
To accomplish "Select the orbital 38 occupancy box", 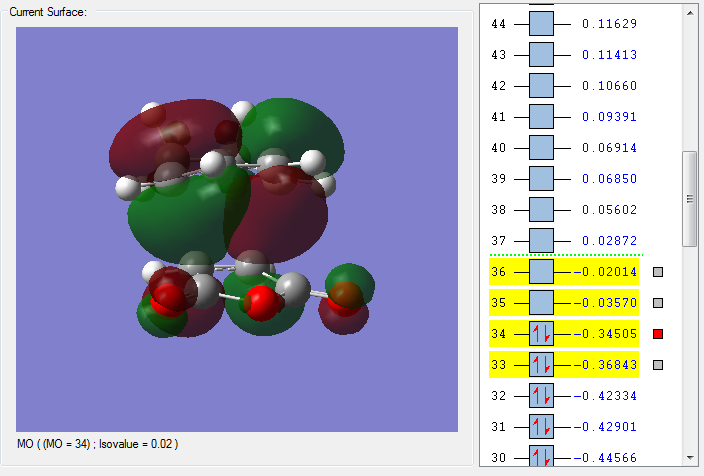I will coord(541,210).
